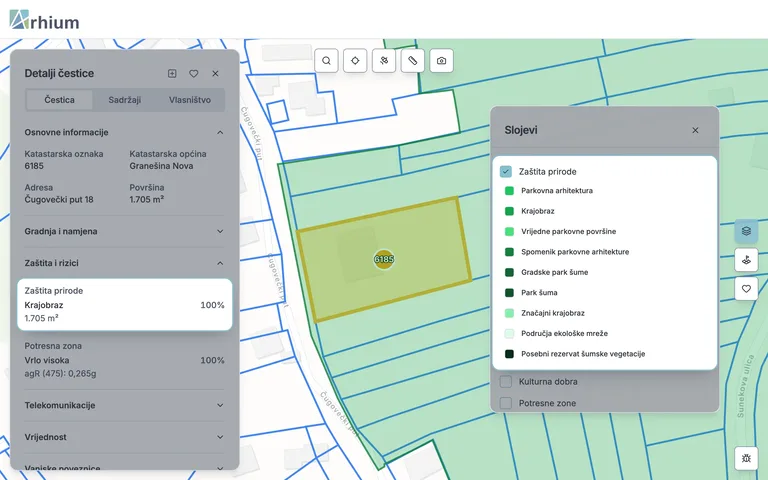Click the Gradske park šume swatch

click(x=509, y=272)
